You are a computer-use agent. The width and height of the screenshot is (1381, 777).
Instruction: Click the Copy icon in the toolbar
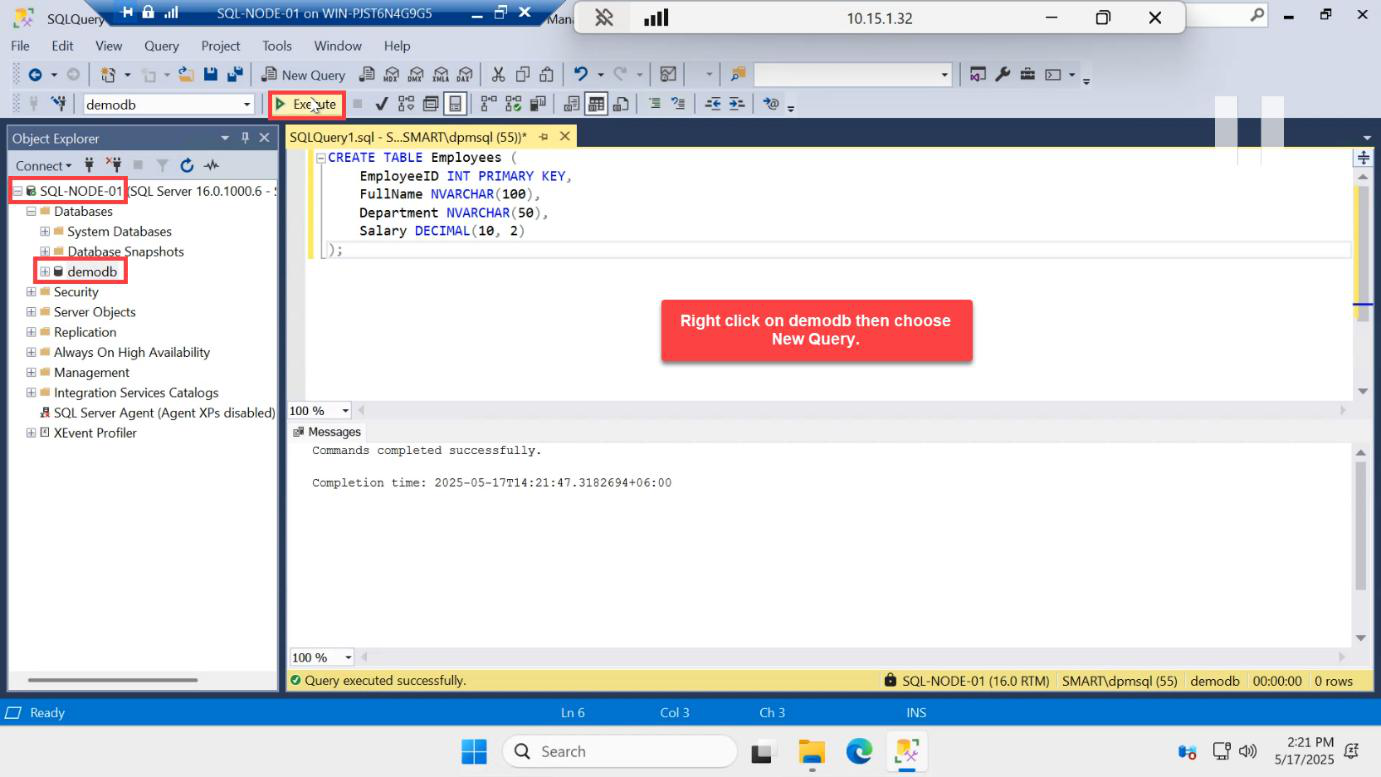point(522,74)
